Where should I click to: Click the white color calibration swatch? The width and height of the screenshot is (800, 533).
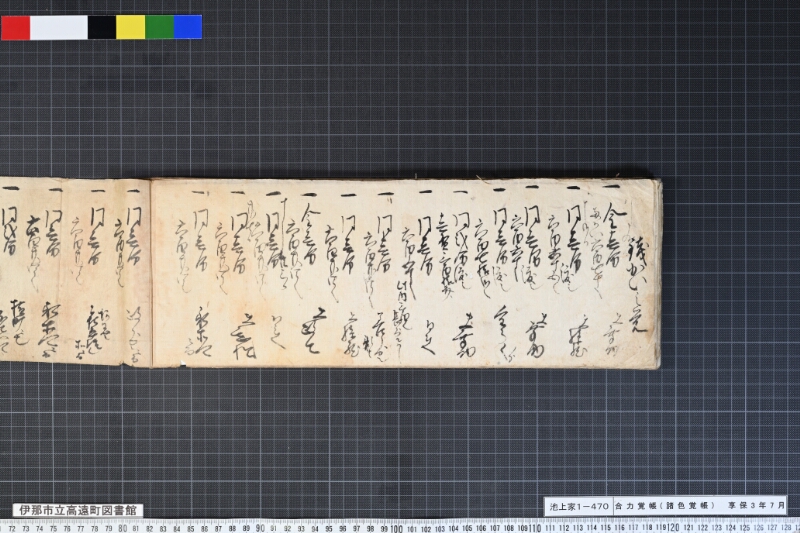click(x=59, y=27)
